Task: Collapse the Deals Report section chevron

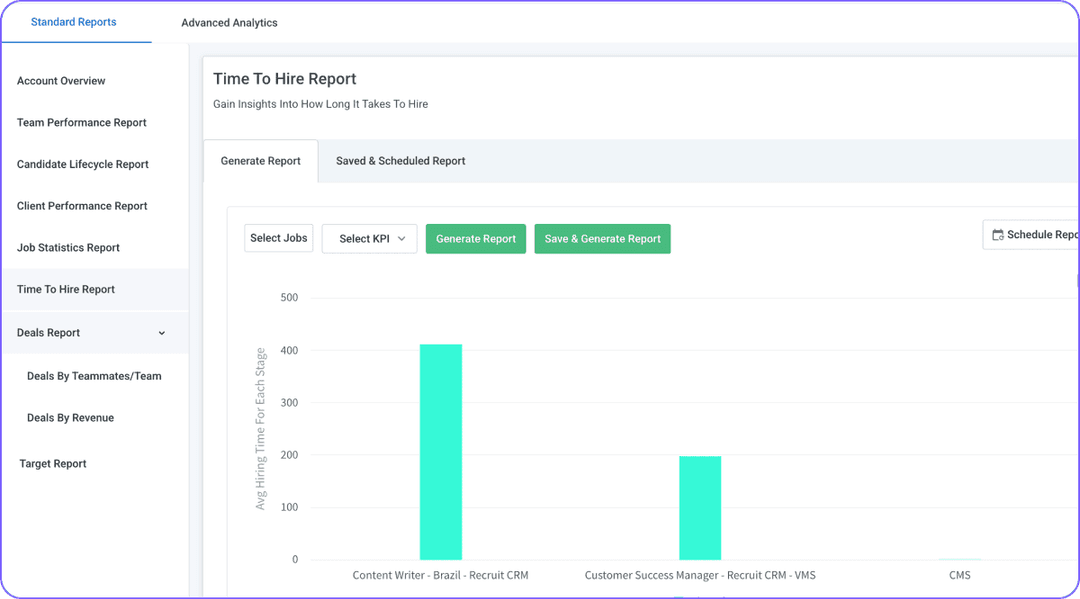Action: pos(161,332)
